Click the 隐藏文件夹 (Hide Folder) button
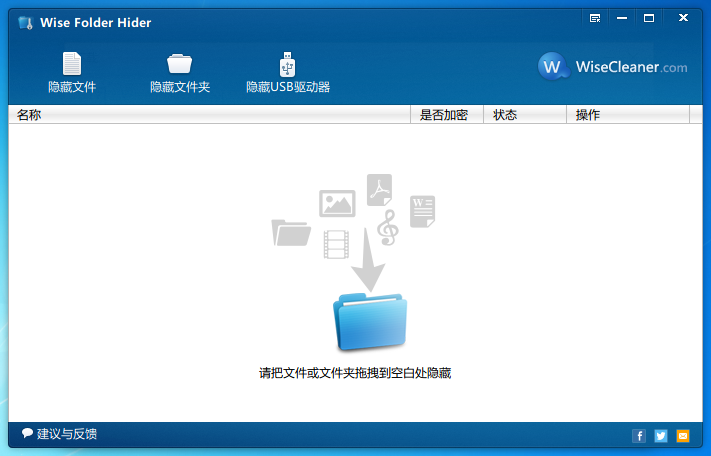Screen dimensions: 711x456 pyautogui.click(x=180, y=74)
